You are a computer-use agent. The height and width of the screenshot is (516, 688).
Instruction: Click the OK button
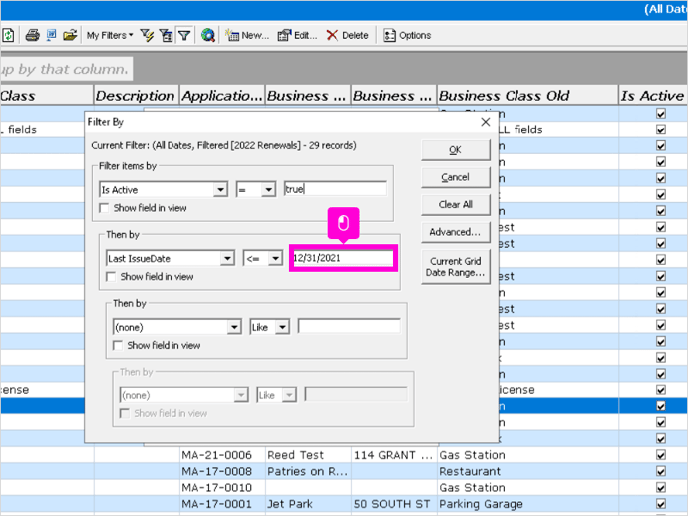tap(455, 150)
